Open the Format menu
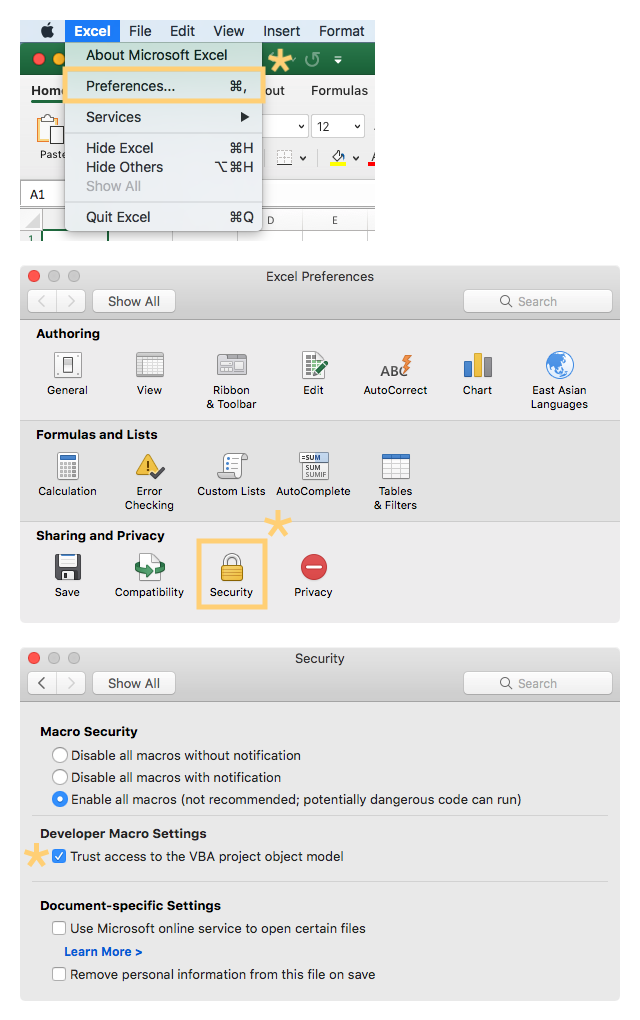The height and width of the screenshot is (1020, 640). [x=341, y=31]
